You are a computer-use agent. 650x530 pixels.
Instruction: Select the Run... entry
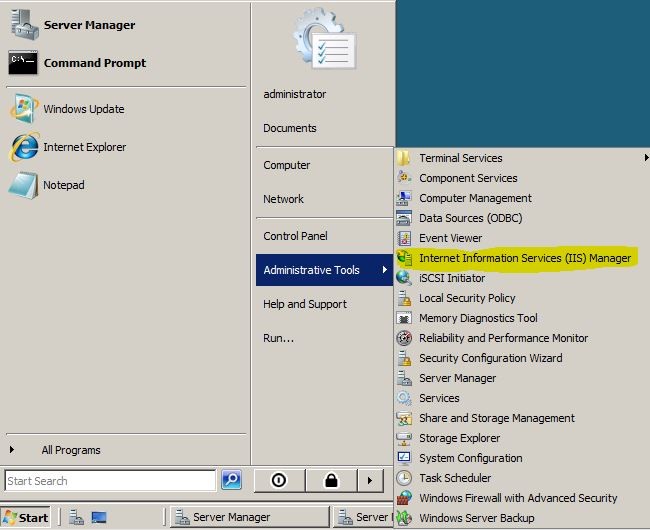[278, 338]
